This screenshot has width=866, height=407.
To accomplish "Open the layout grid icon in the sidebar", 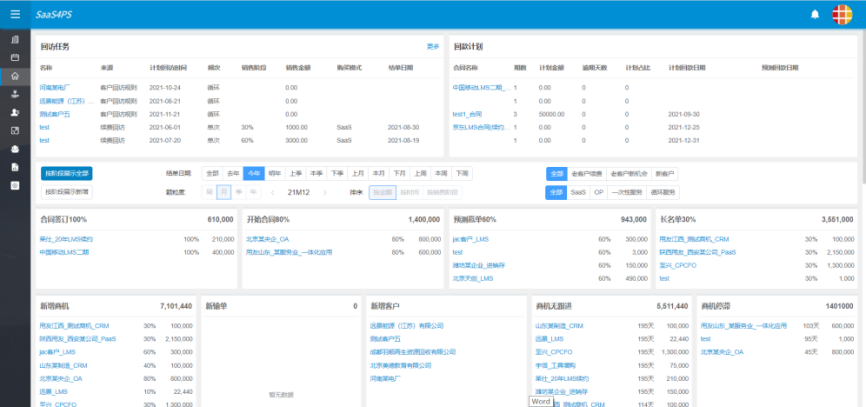I will [15, 130].
